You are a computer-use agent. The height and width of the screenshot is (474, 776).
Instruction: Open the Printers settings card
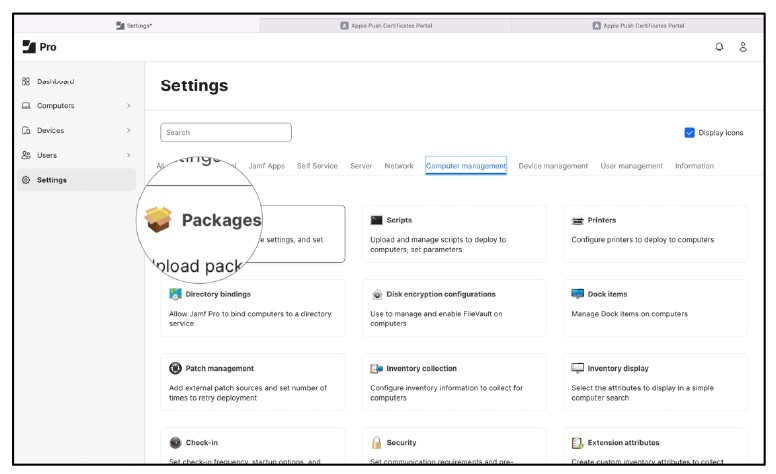point(655,234)
